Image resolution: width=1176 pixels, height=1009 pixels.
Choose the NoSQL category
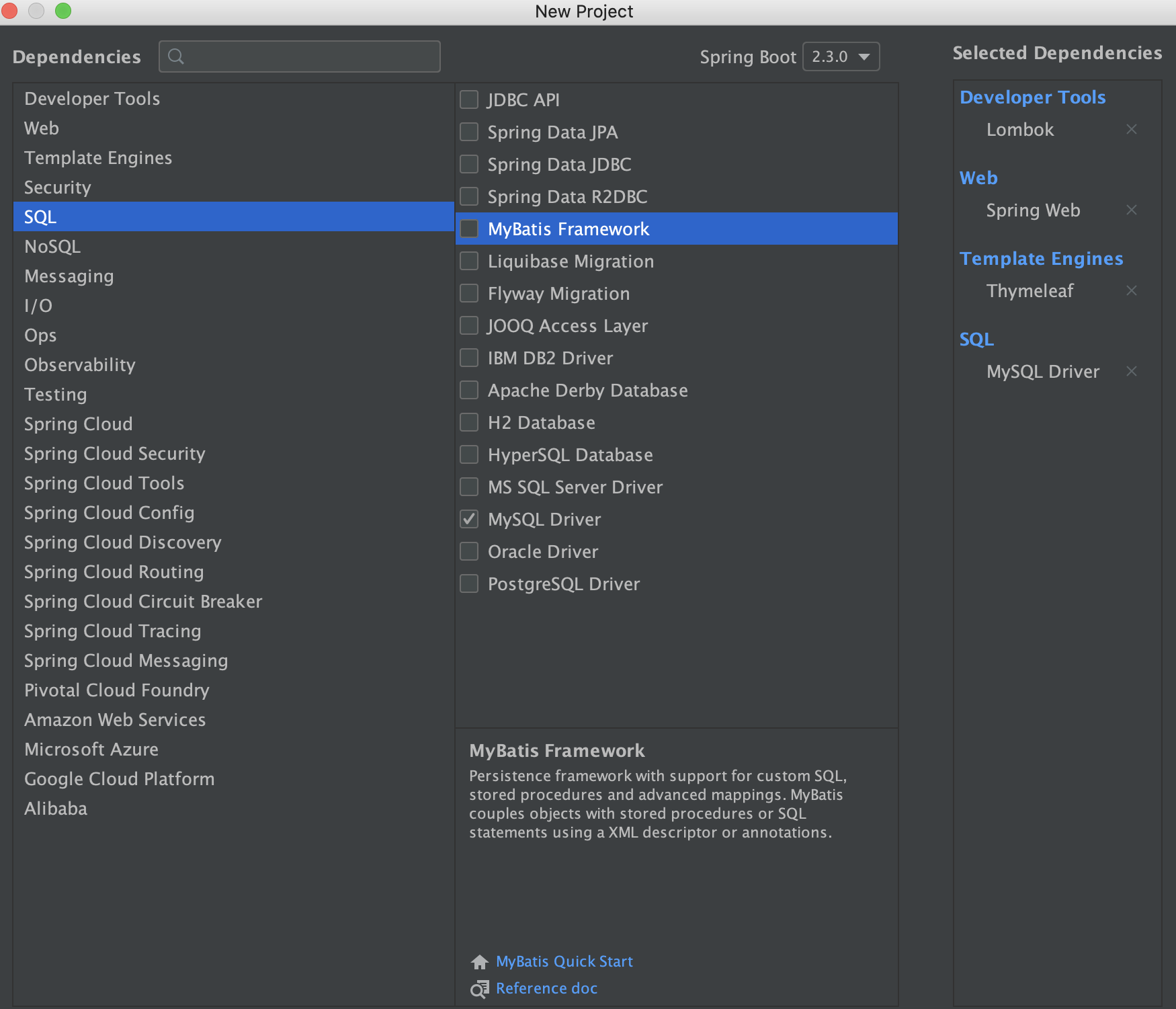[x=233, y=246]
